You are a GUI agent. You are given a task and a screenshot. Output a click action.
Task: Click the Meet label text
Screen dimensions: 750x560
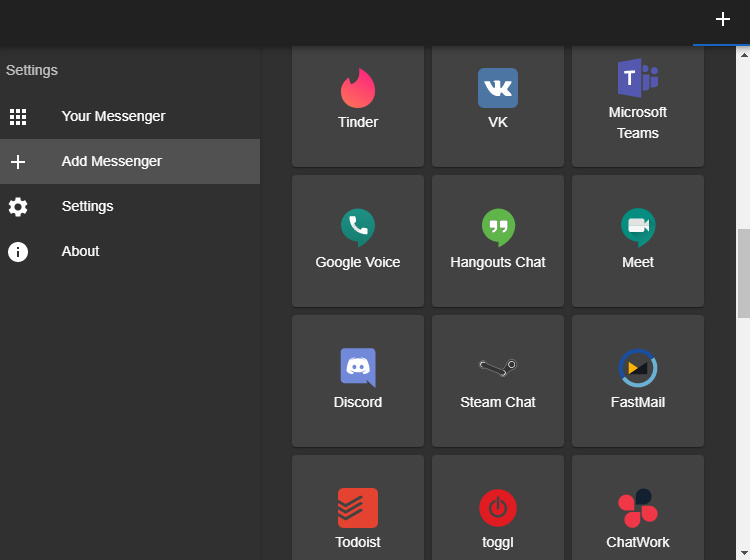pos(638,262)
